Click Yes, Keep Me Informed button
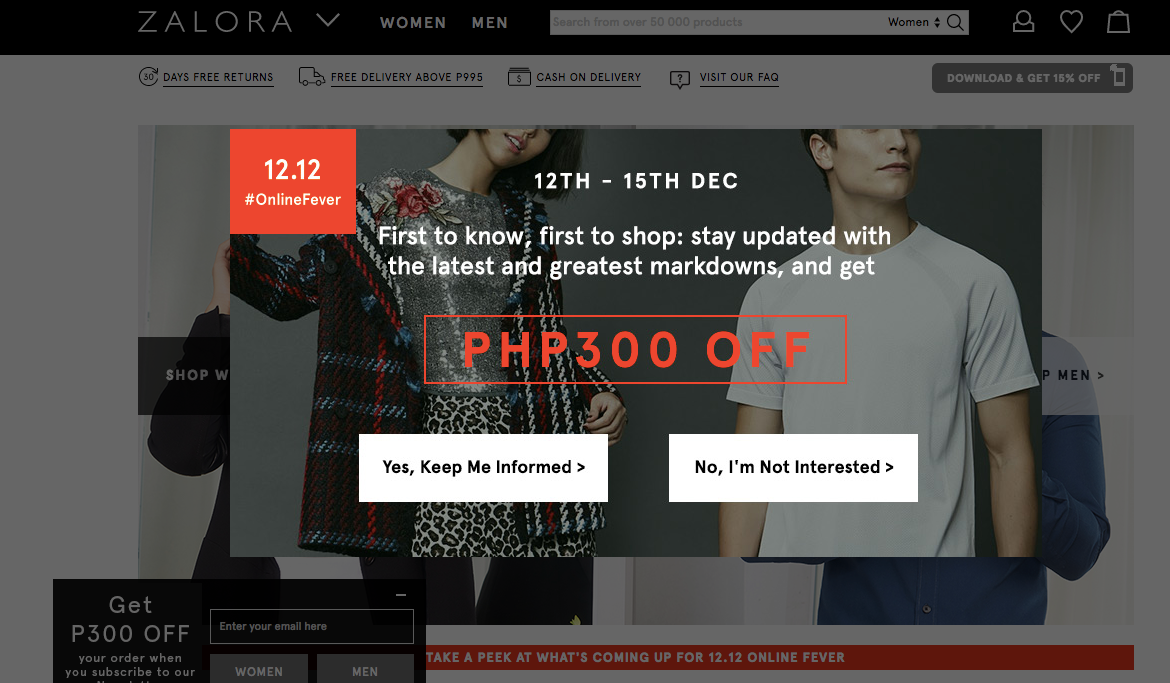 [484, 468]
